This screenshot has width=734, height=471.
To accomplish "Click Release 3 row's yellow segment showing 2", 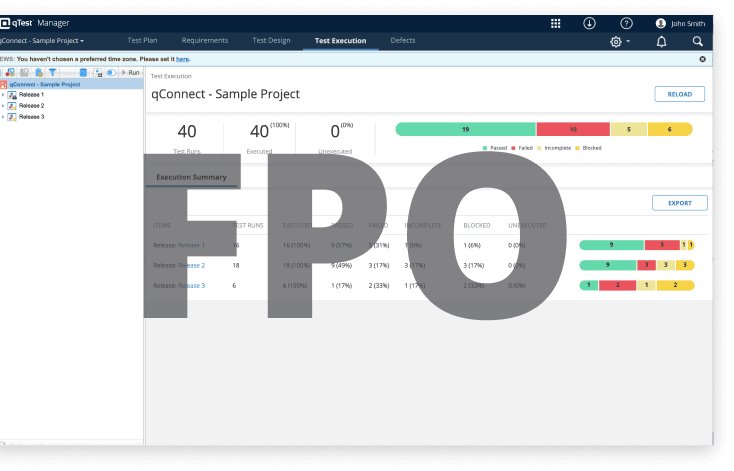I will point(675,285).
